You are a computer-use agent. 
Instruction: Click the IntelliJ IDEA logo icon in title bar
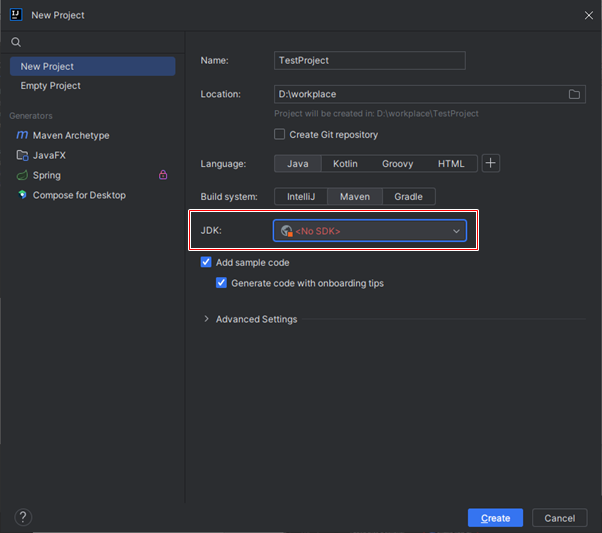(x=16, y=15)
